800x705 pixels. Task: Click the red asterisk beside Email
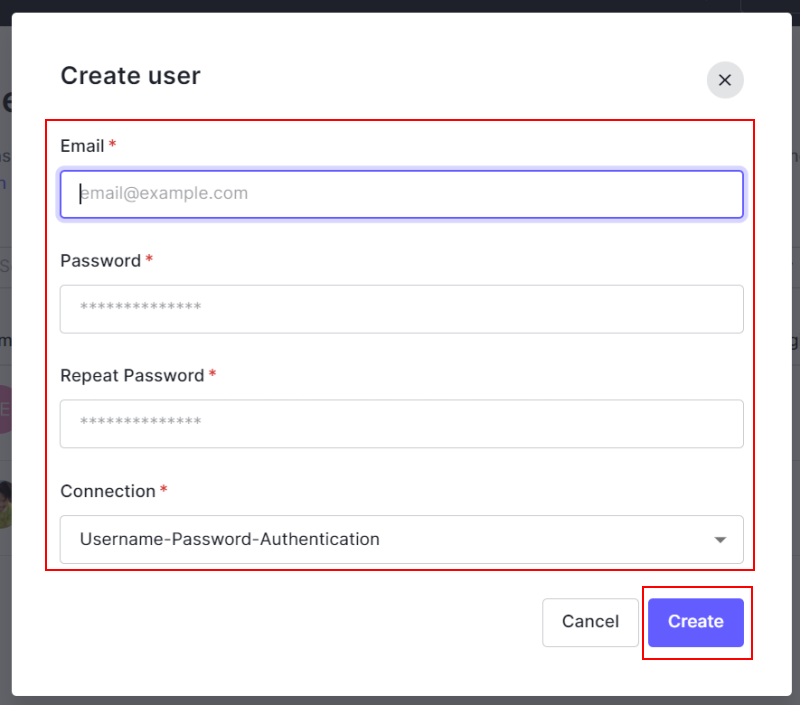112,145
